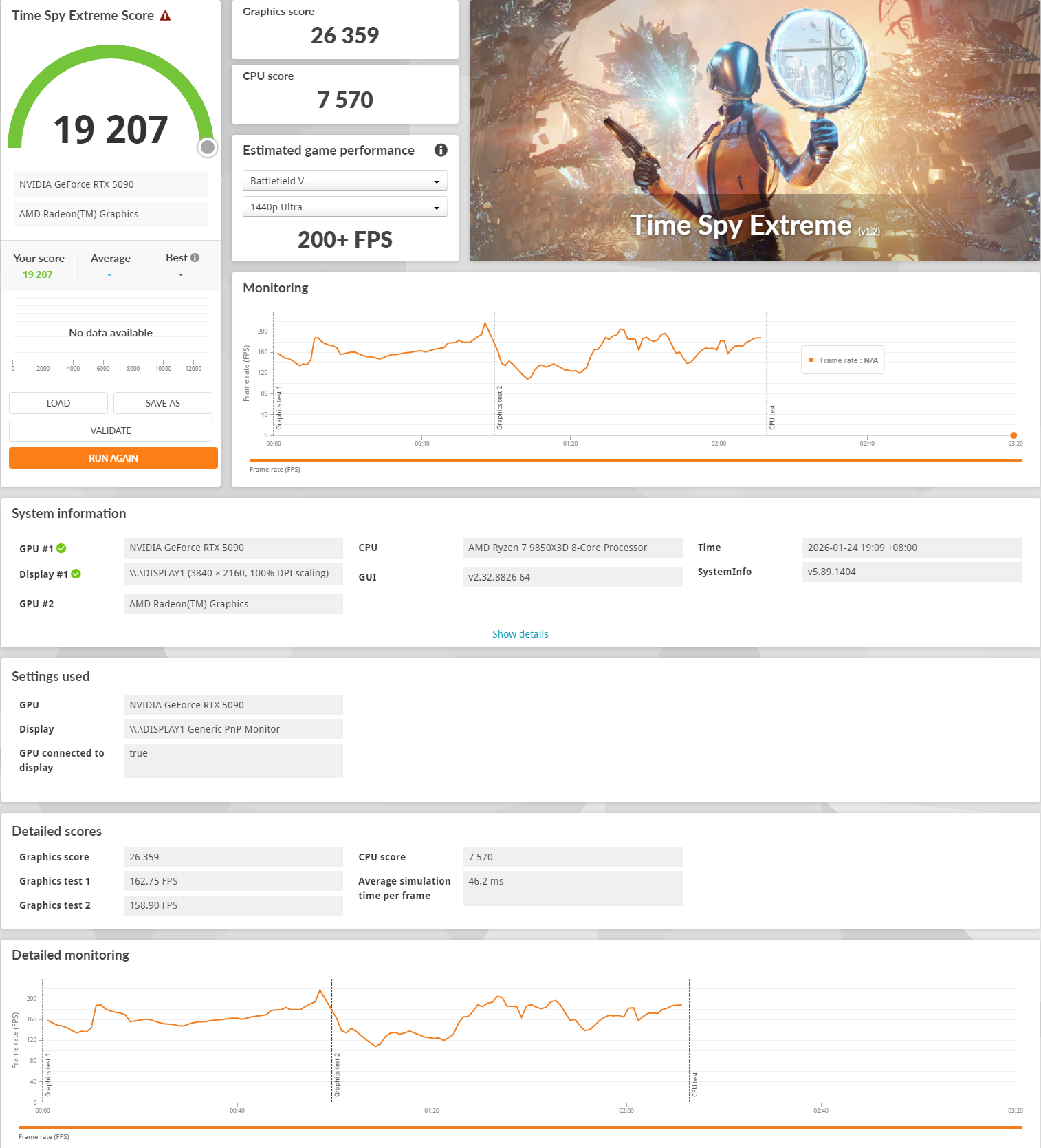Open the Battlefield V game dropdown
This screenshot has width=1041, height=1148.
pos(345,181)
